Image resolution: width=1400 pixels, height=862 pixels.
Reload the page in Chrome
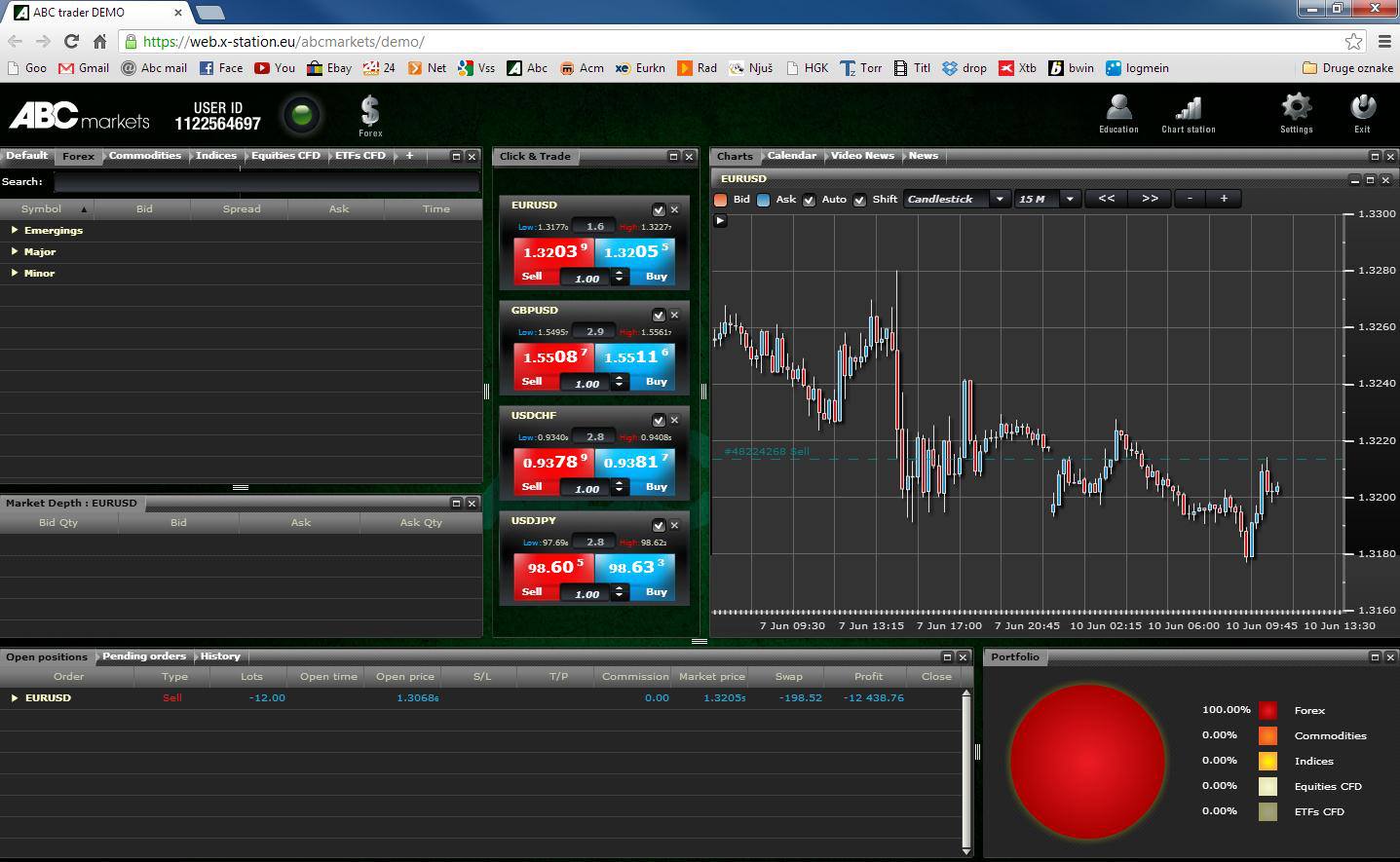coord(71,41)
